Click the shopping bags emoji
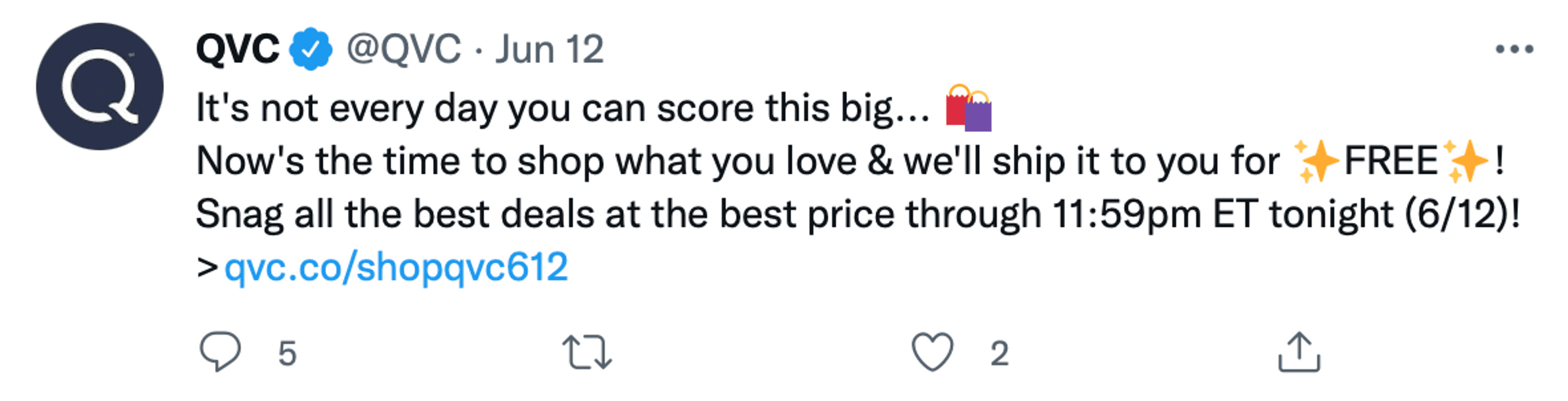The width and height of the screenshot is (1568, 401). click(969, 108)
